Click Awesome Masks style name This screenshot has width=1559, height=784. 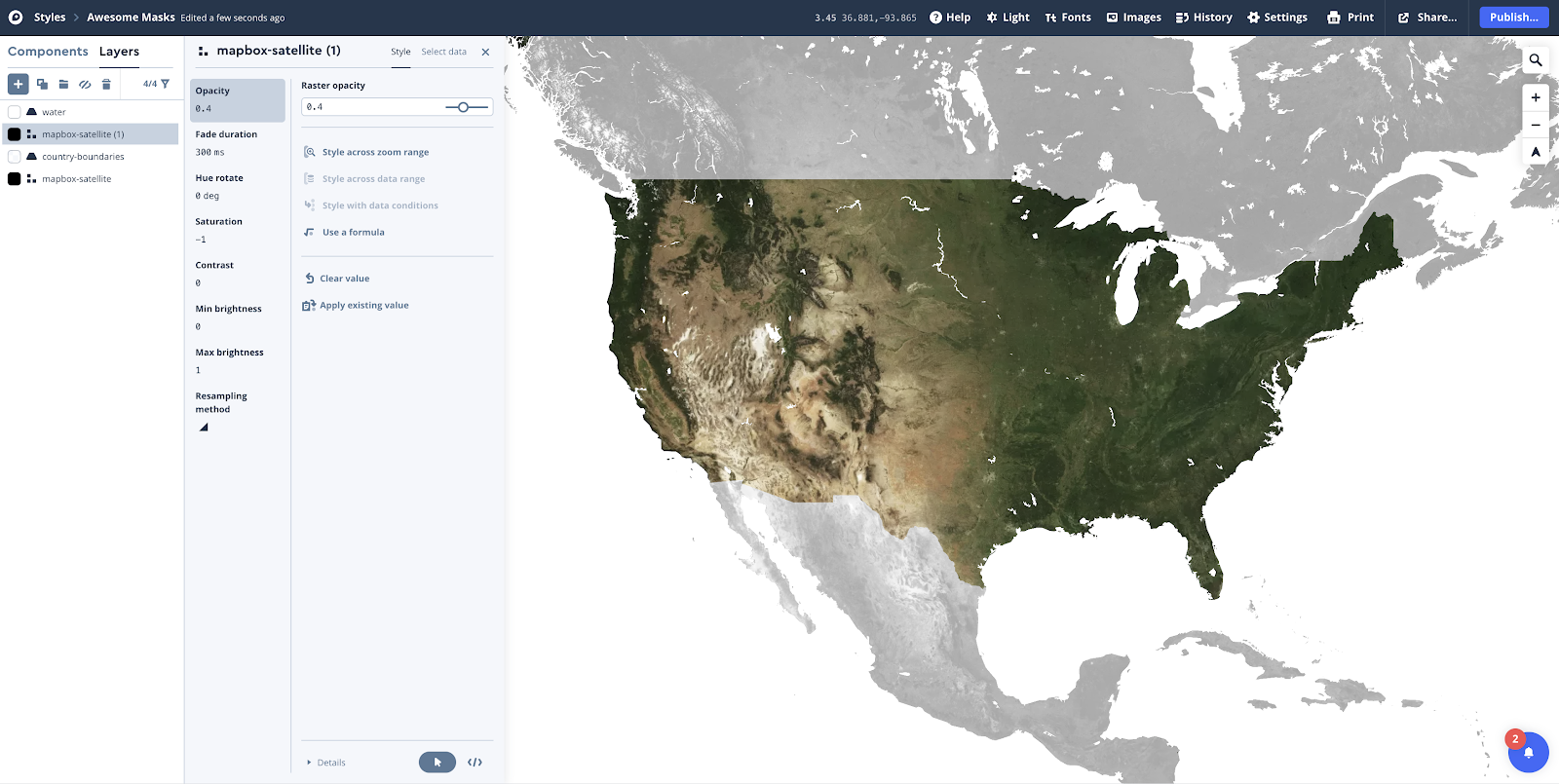click(x=131, y=18)
